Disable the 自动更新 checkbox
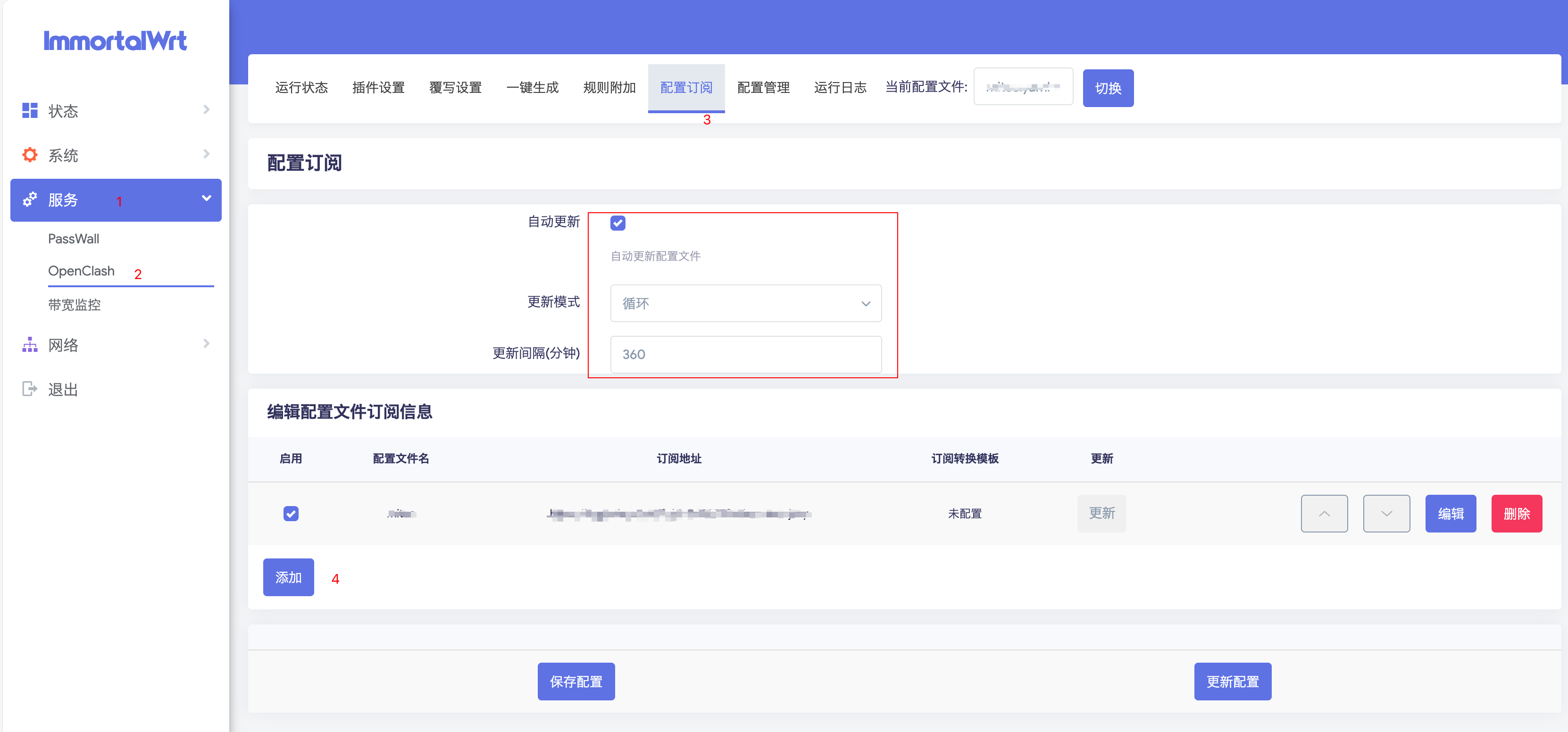 617,223
